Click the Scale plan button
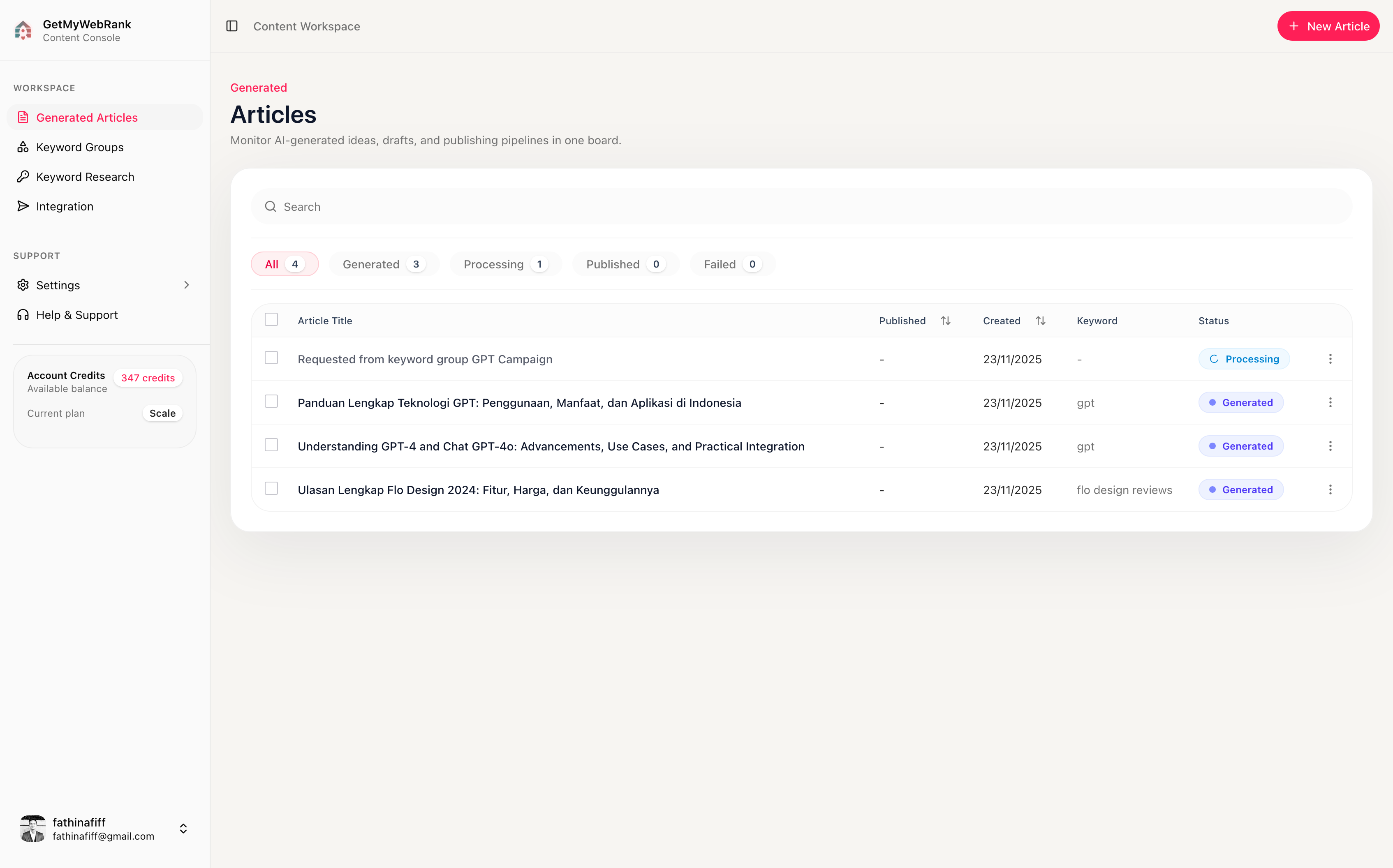The width and height of the screenshot is (1393, 868). [x=162, y=413]
